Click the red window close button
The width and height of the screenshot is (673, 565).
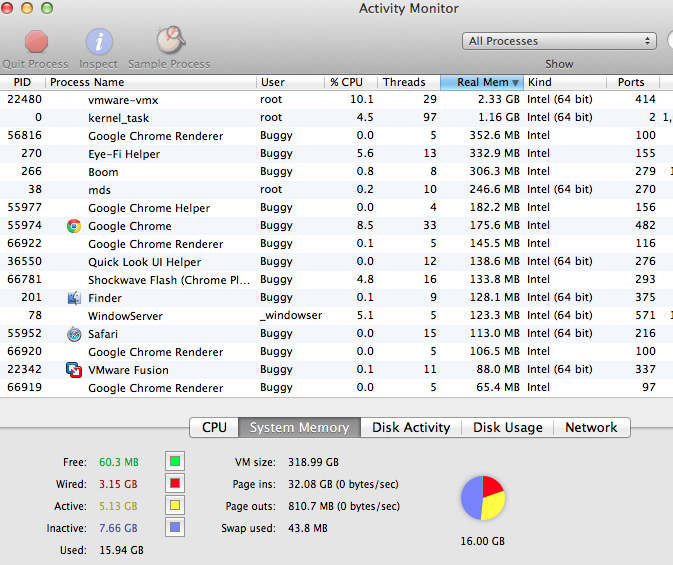click(x=6, y=8)
